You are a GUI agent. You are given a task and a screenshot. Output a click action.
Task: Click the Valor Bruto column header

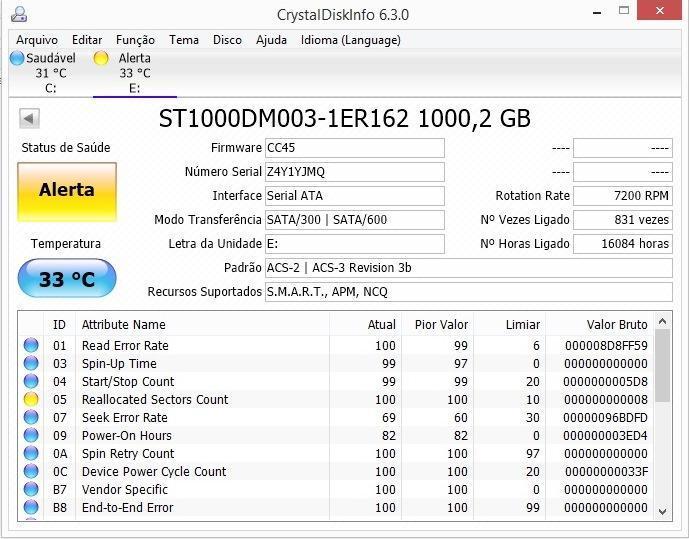pos(617,325)
